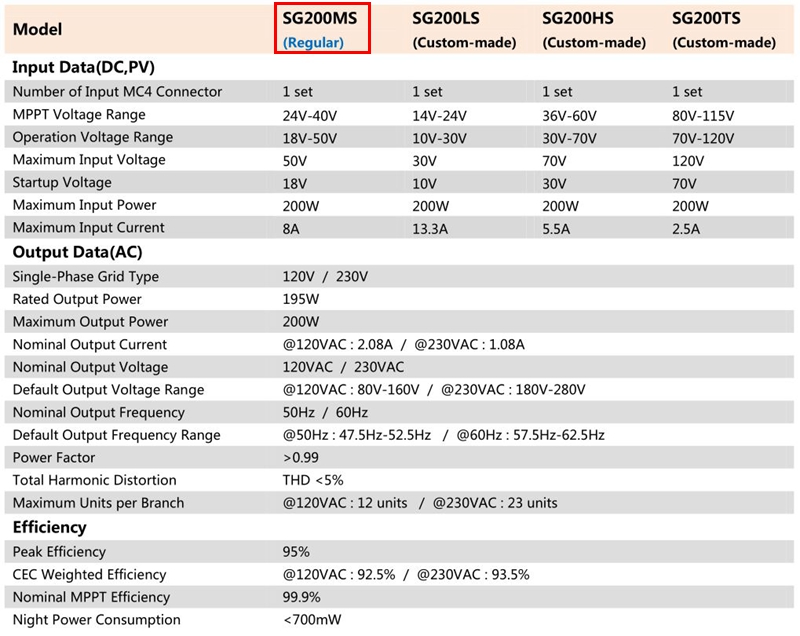Screen dimensions: 800x636
Task: Select the SG200TS (Custom-made) column header
Action: [x=723, y=30]
